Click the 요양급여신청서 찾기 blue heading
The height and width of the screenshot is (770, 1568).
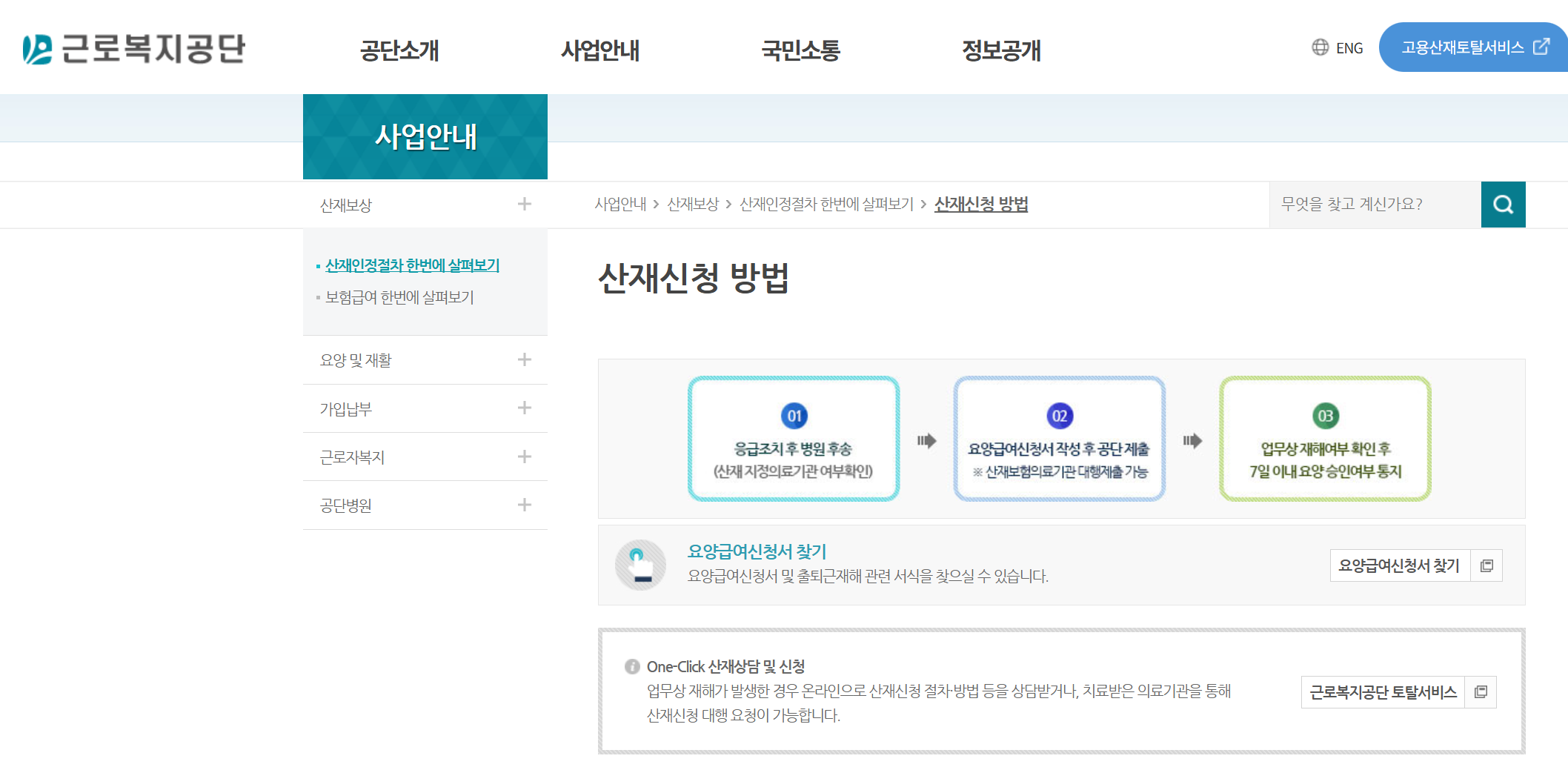pyautogui.click(x=757, y=551)
